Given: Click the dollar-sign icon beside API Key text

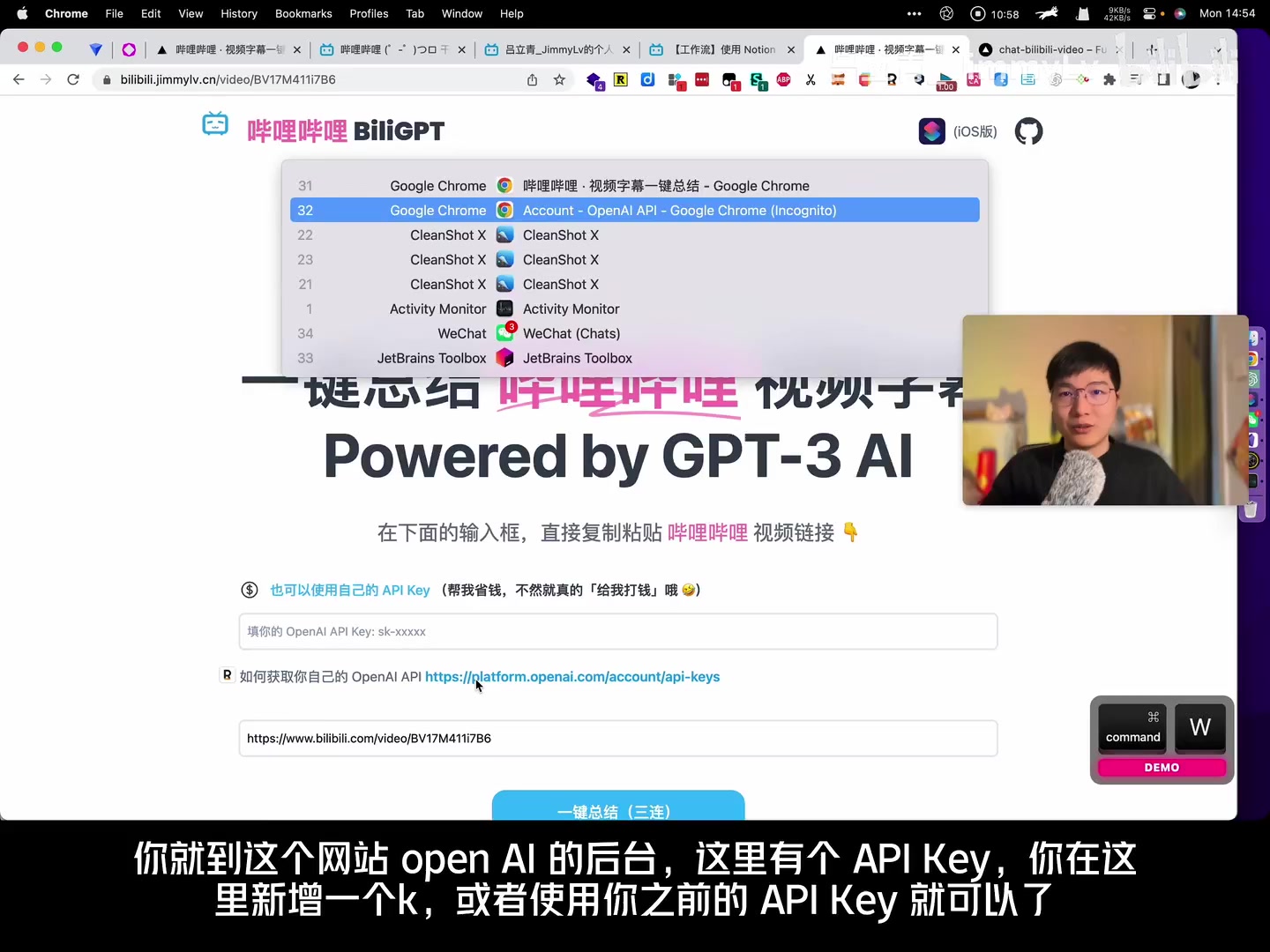Looking at the screenshot, I should [x=250, y=590].
